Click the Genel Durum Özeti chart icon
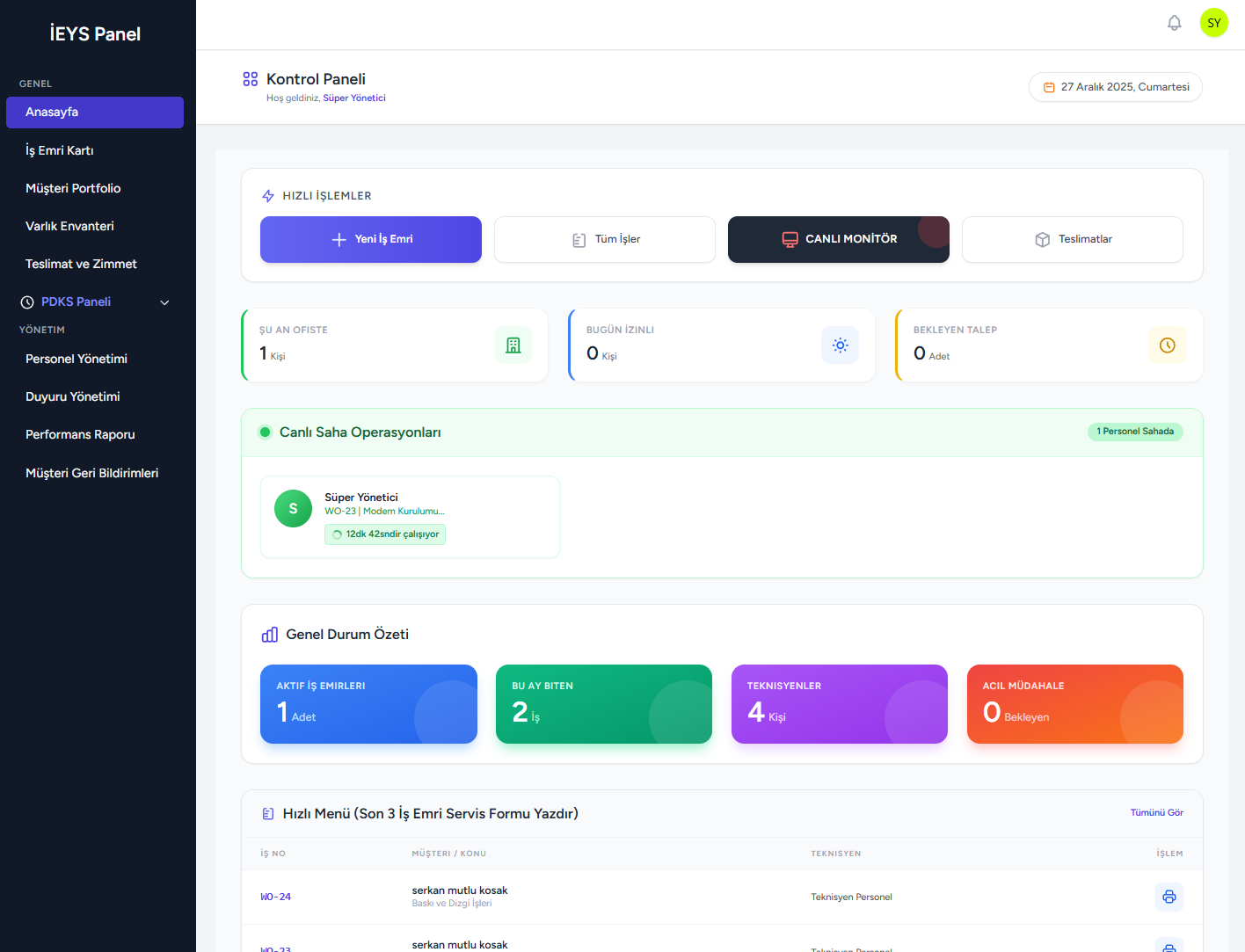The width and height of the screenshot is (1245, 952). click(x=270, y=635)
